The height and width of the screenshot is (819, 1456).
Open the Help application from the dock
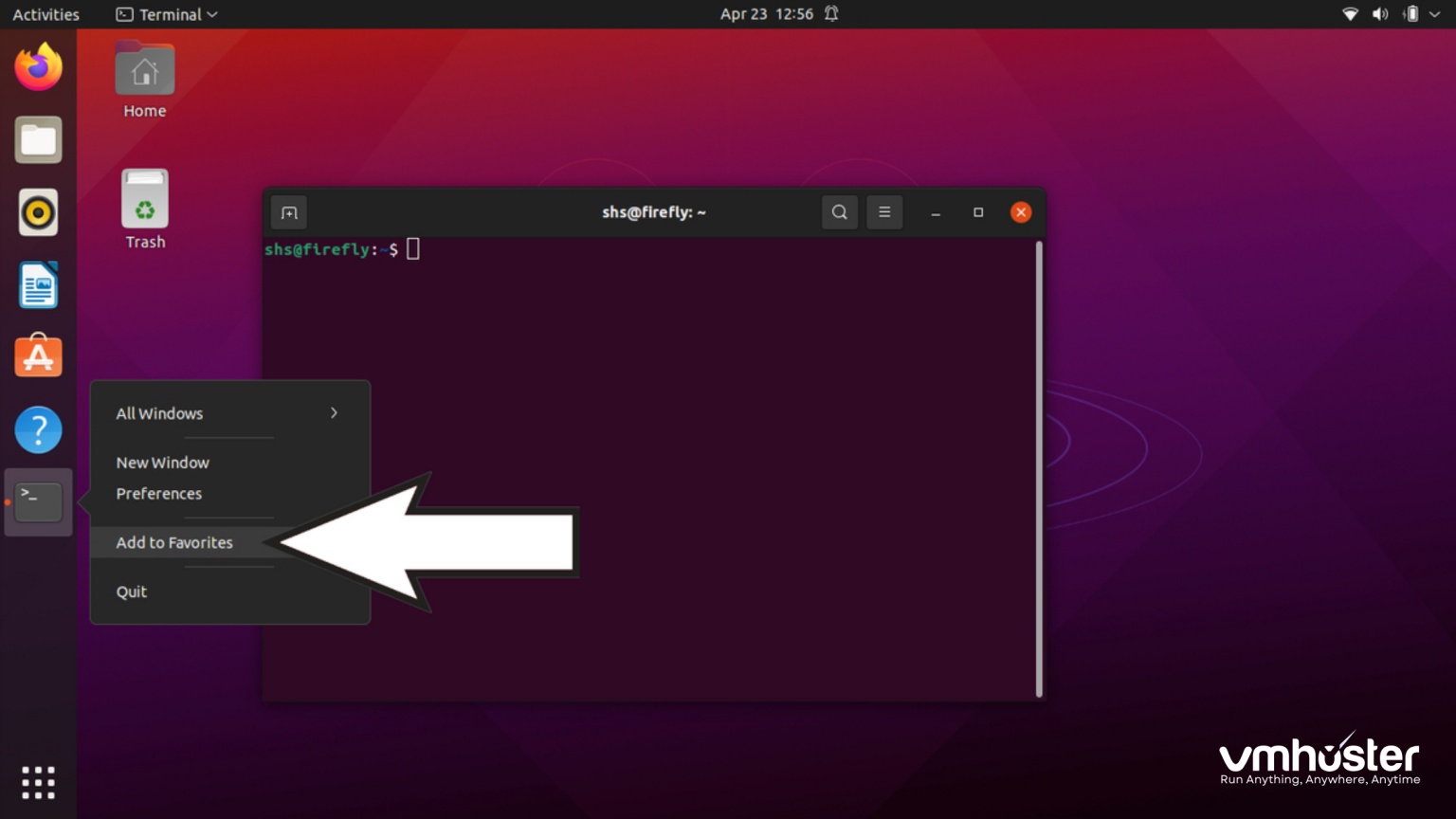pyautogui.click(x=38, y=429)
